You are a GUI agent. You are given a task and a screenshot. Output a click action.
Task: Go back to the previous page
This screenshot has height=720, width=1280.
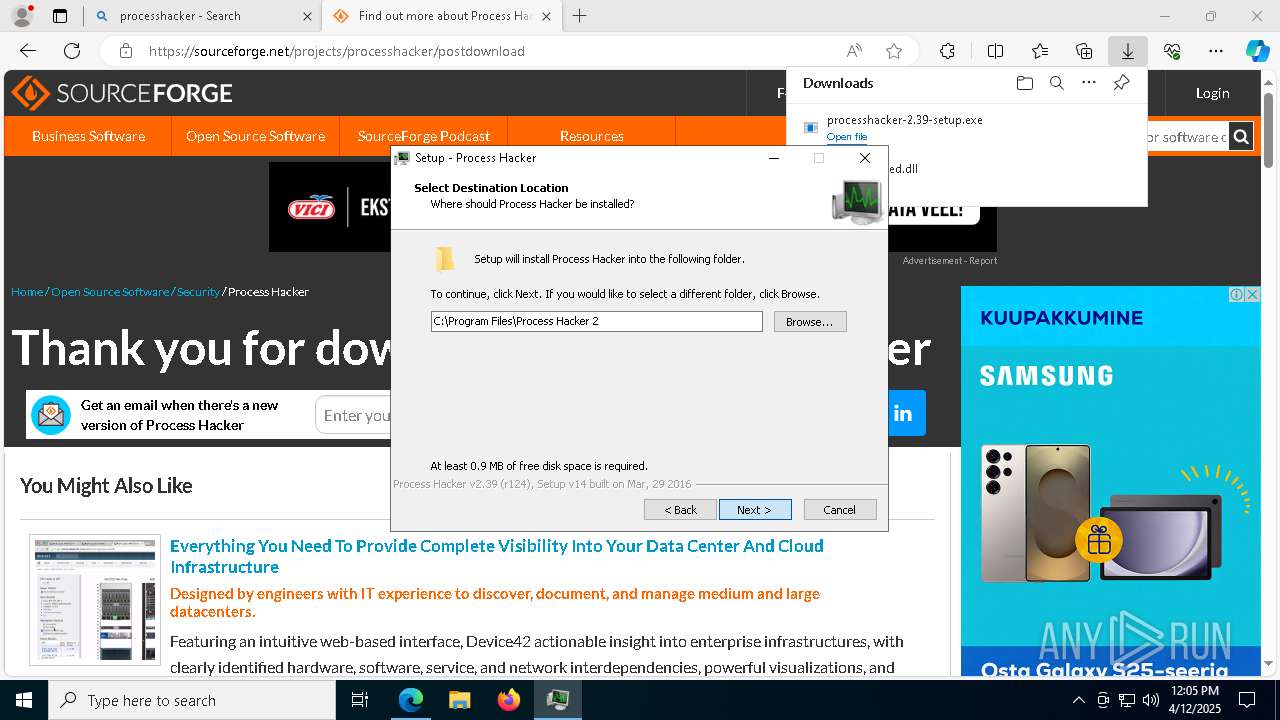(x=28, y=51)
